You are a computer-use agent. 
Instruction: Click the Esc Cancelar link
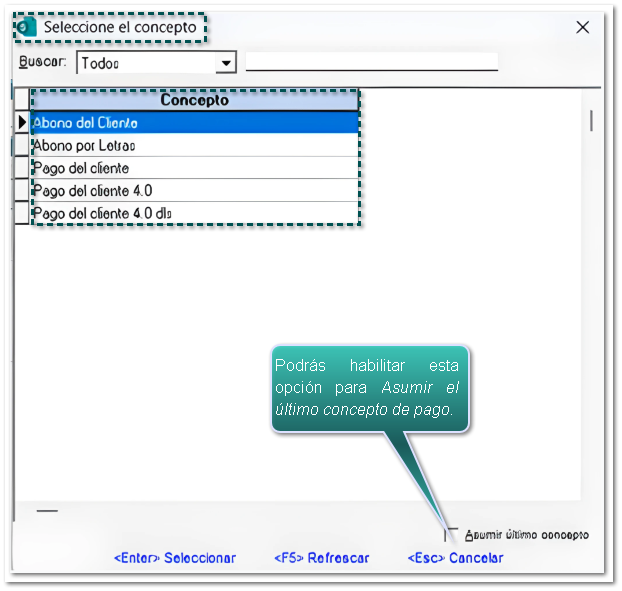(x=455, y=558)
